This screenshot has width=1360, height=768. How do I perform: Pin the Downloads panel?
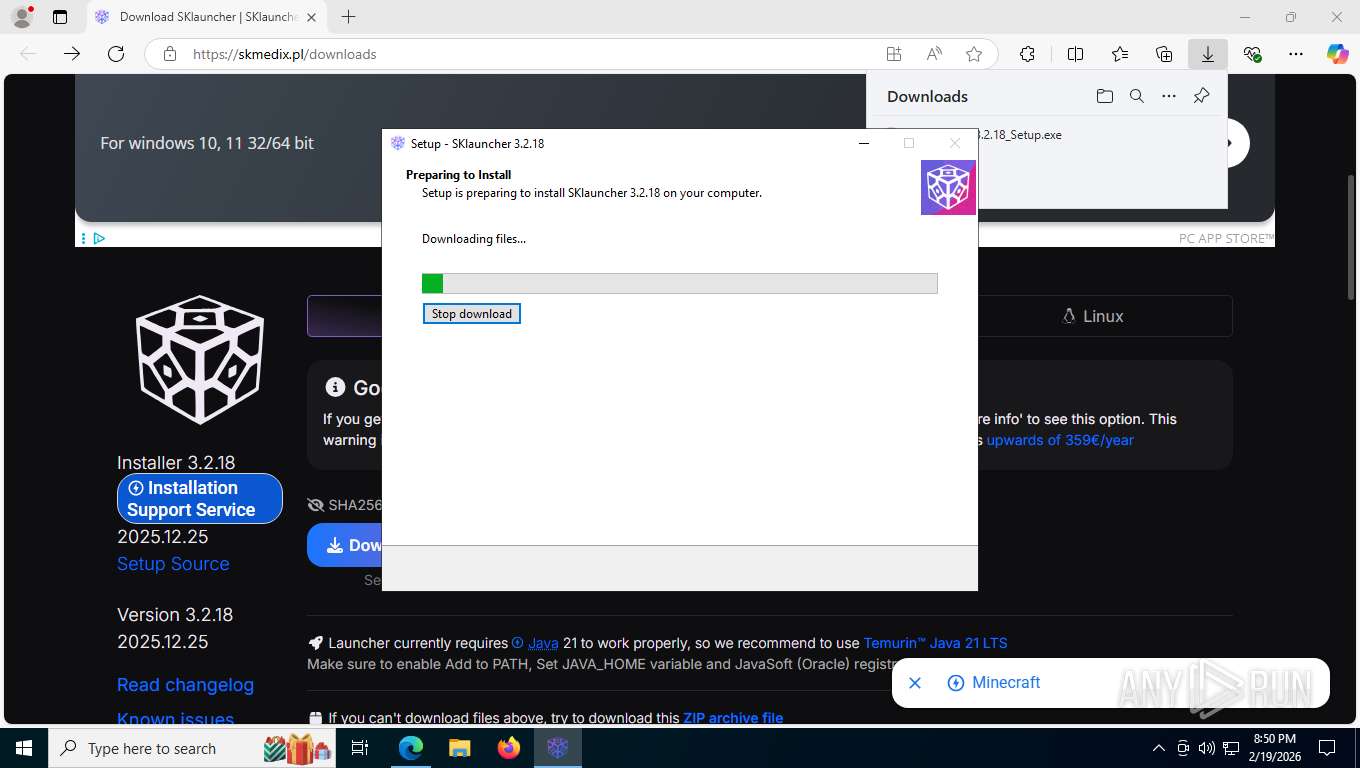click(x=1202, y=96)
